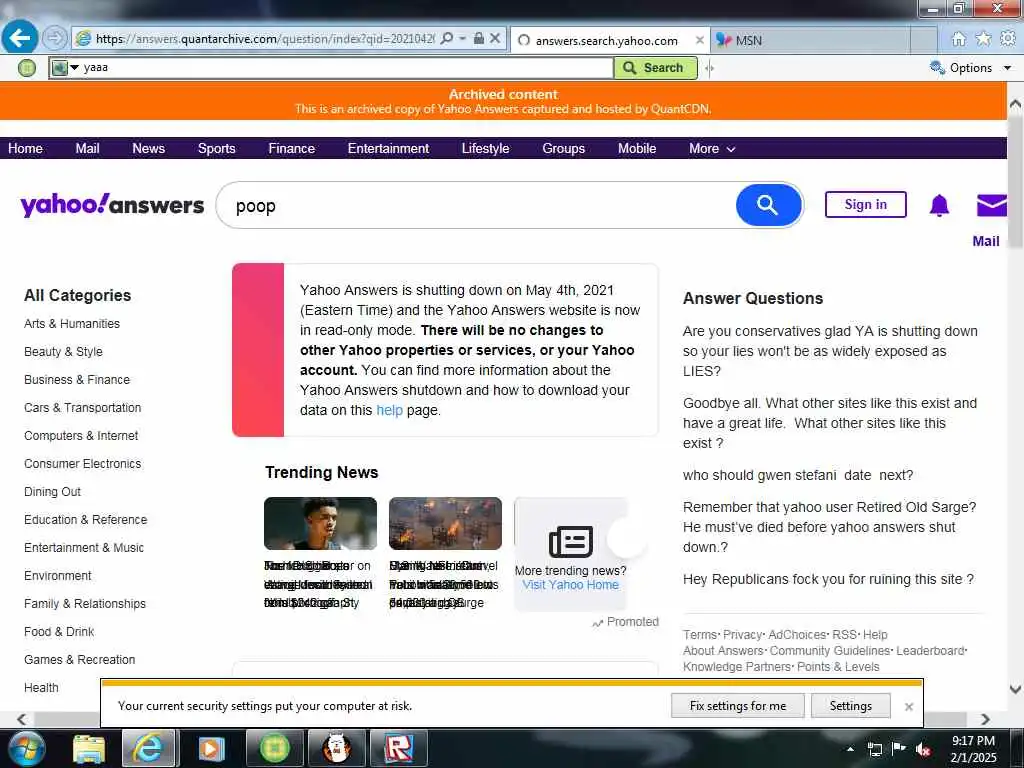
Task: Switch to the MSN tab
Action: (810, 40)
